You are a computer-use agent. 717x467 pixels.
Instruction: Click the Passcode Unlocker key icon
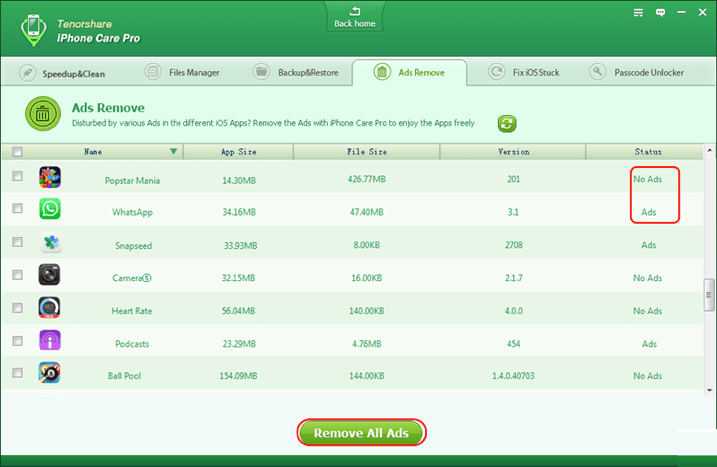click(x=598, y=72)
